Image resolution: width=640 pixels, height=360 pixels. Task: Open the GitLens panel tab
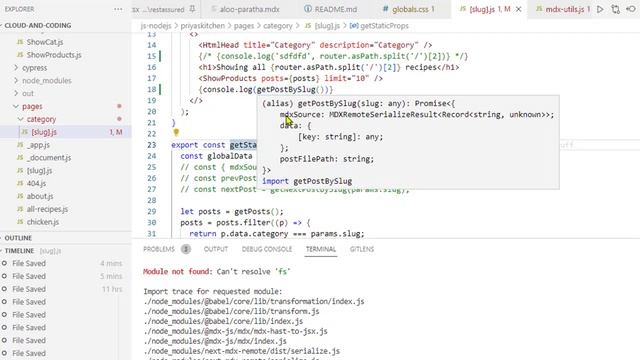coord(362,249)
